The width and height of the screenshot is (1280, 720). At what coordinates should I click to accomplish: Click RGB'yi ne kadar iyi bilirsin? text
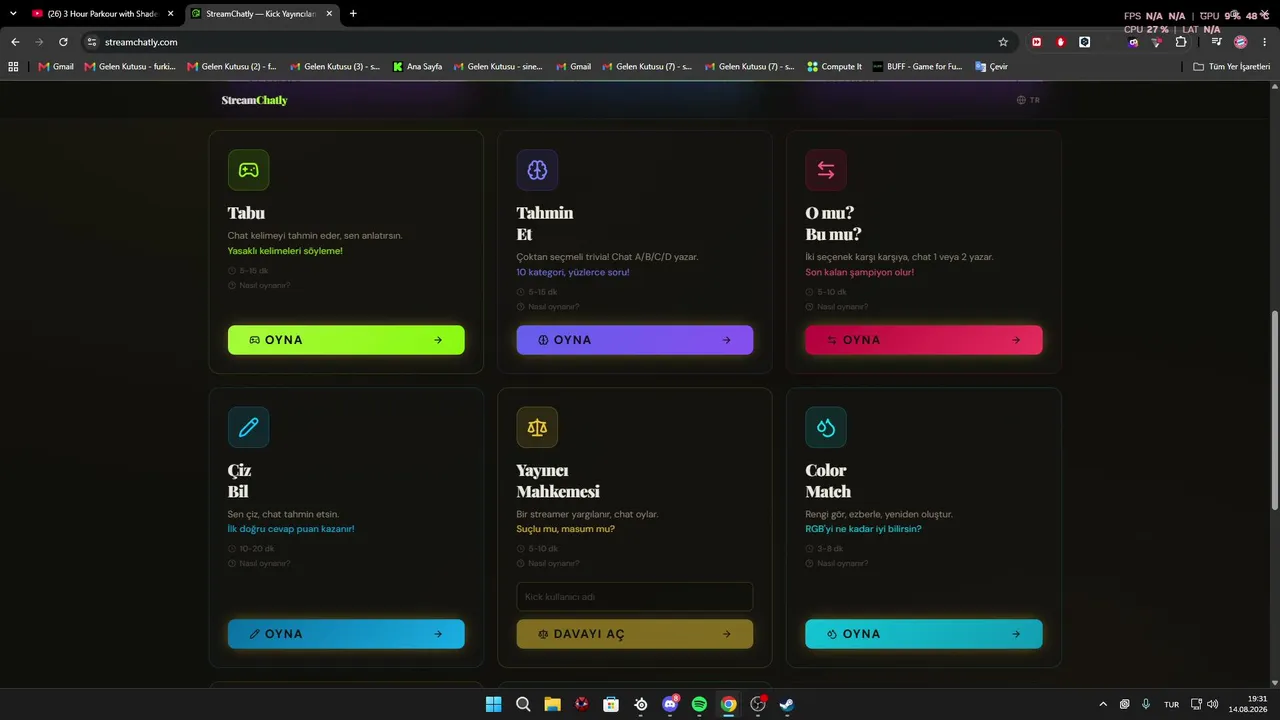(864, 529)
